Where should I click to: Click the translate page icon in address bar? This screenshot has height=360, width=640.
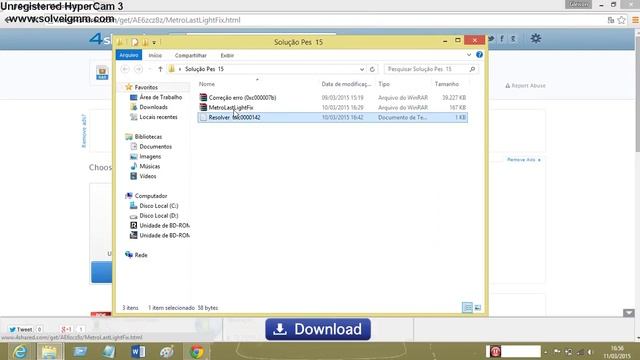611,20
